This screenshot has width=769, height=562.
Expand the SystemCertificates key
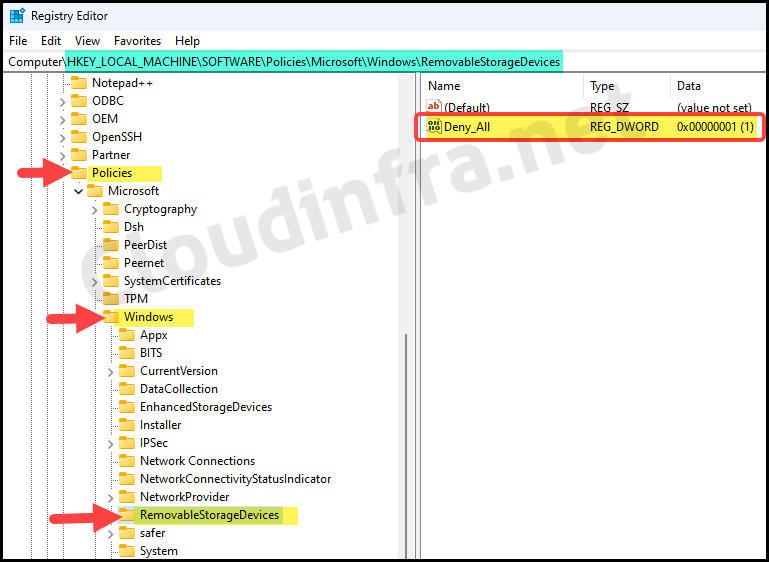pyautogui.click(x=95, y=282)
